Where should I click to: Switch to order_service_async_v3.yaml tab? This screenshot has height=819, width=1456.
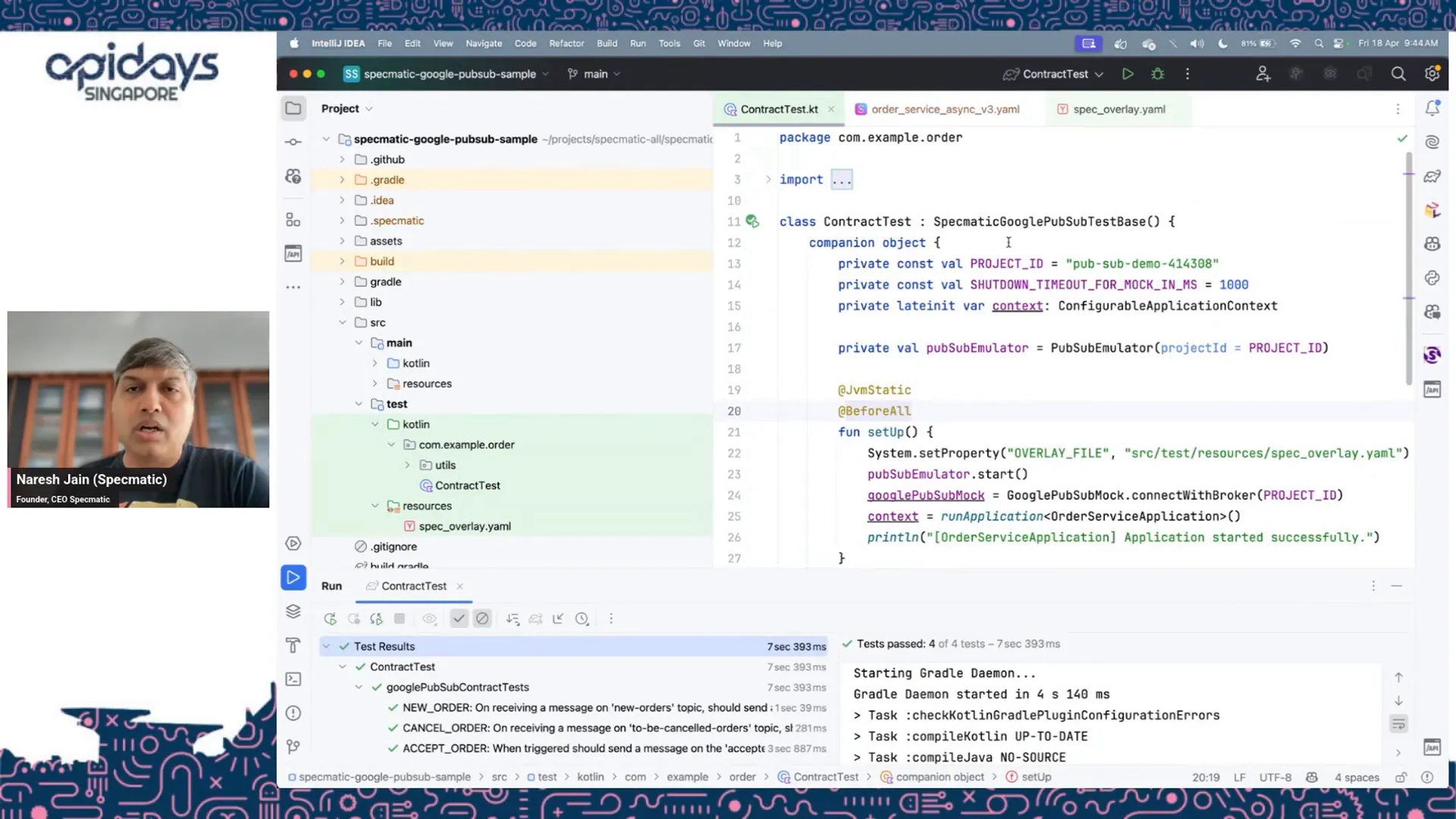pos(945,109)
